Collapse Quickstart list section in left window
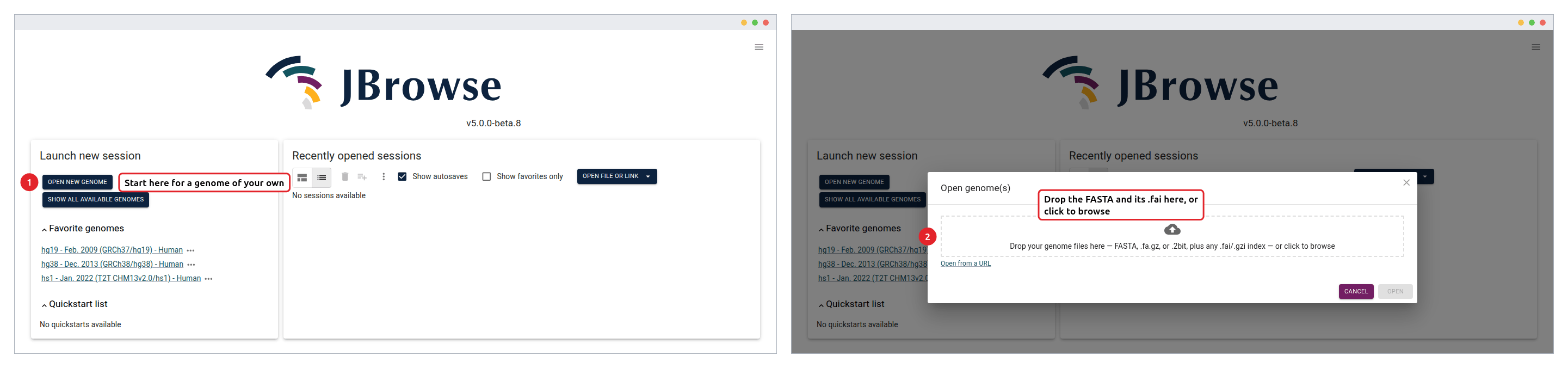The image size is (1568, 368). tap(44, 305)
